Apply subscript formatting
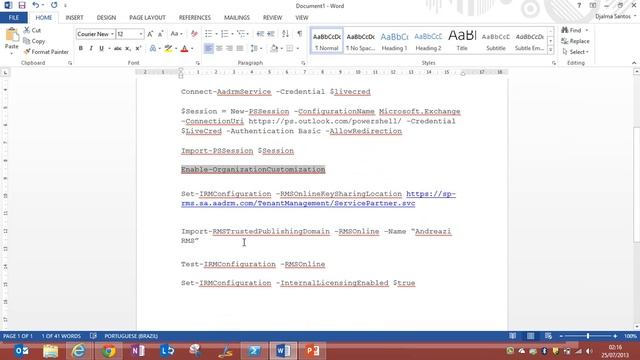Image resolution: width=640 pixels, height=360 pixels. 128,49
